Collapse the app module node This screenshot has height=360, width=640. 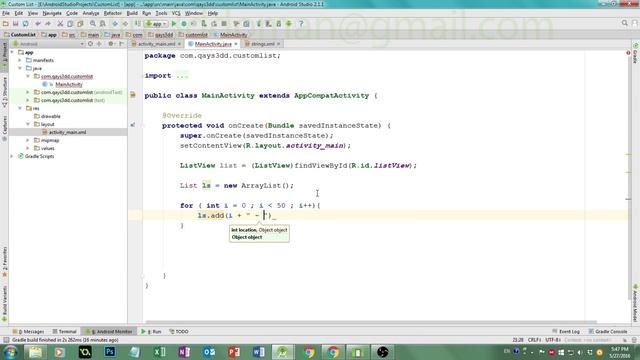(12, 52)
